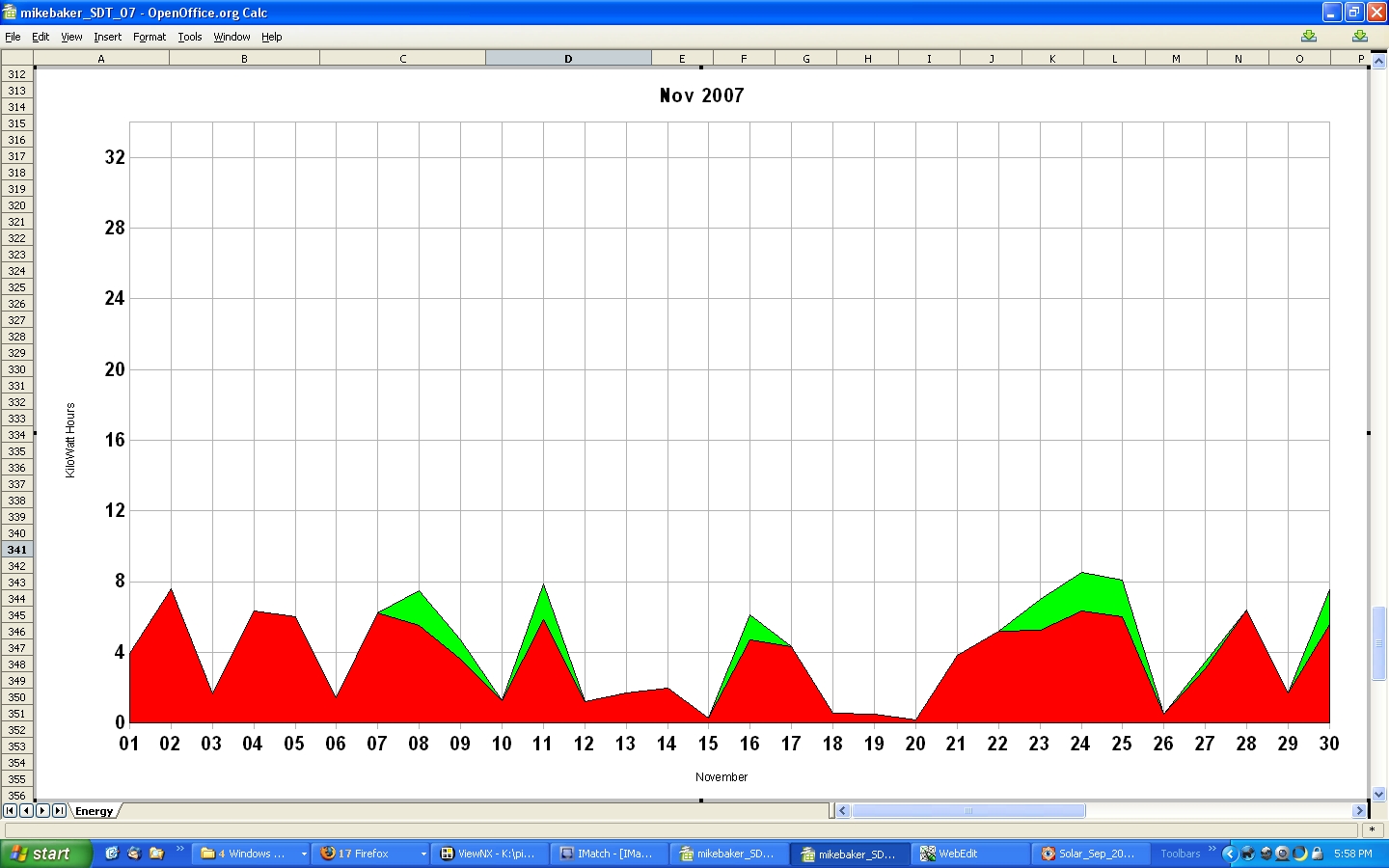Select column D header
Viewport: 1389px width, 868px height.
pos(568,59)
